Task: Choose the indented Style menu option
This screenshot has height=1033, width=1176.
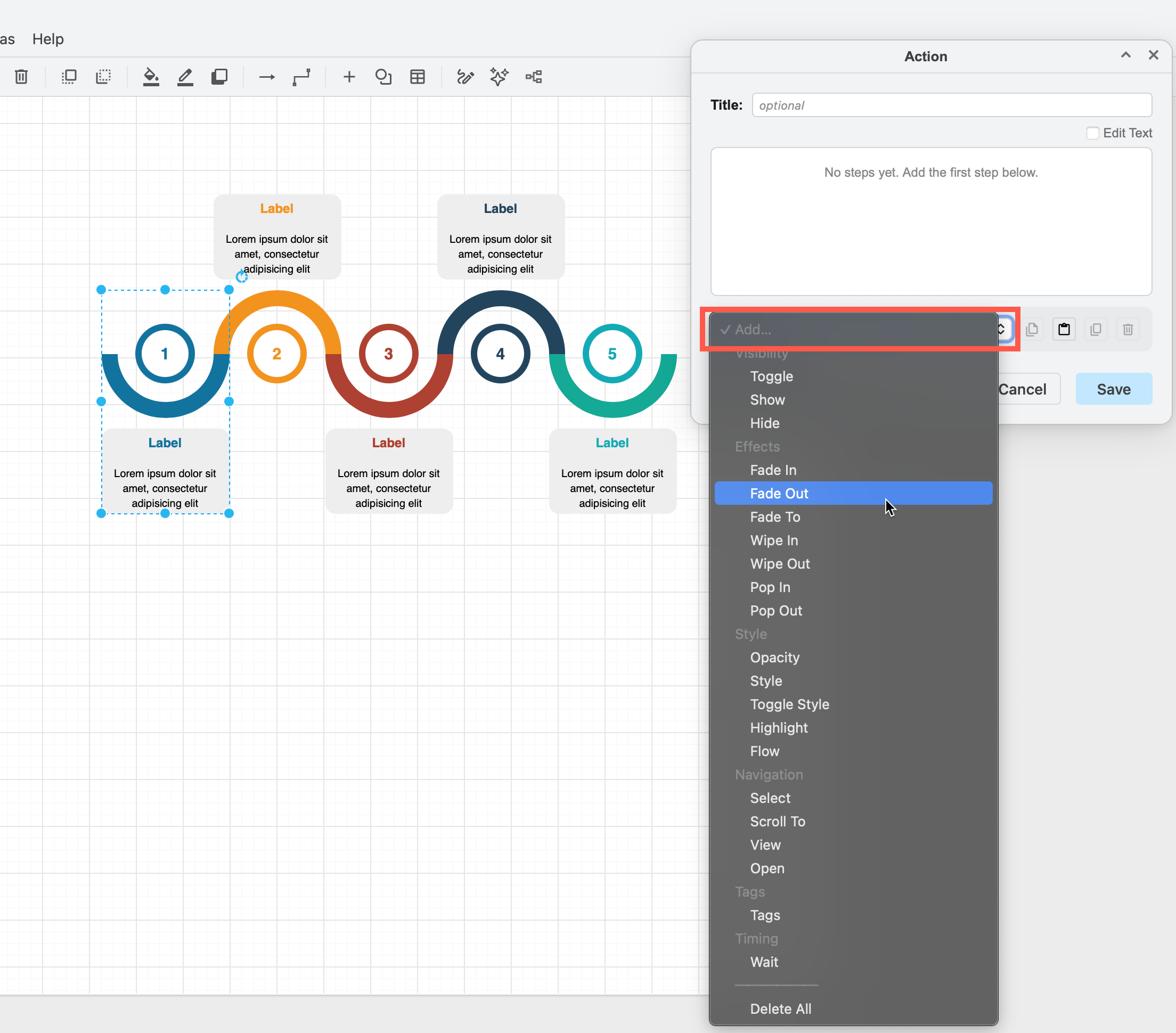Action: point(853,681)
